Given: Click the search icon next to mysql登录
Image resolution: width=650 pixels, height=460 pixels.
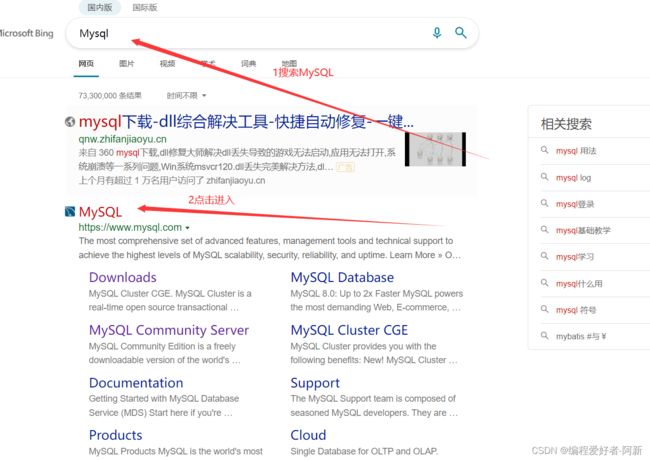Looking at the screenshot, I should [x=544, y=203].
